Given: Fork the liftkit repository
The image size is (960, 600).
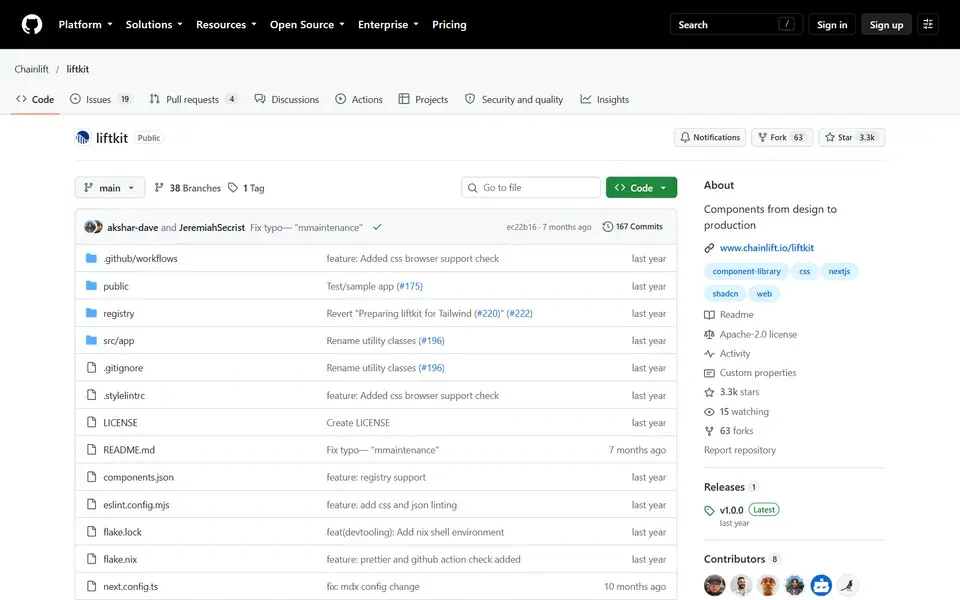Looking at the screenshot, I should [x=782, y=137].
